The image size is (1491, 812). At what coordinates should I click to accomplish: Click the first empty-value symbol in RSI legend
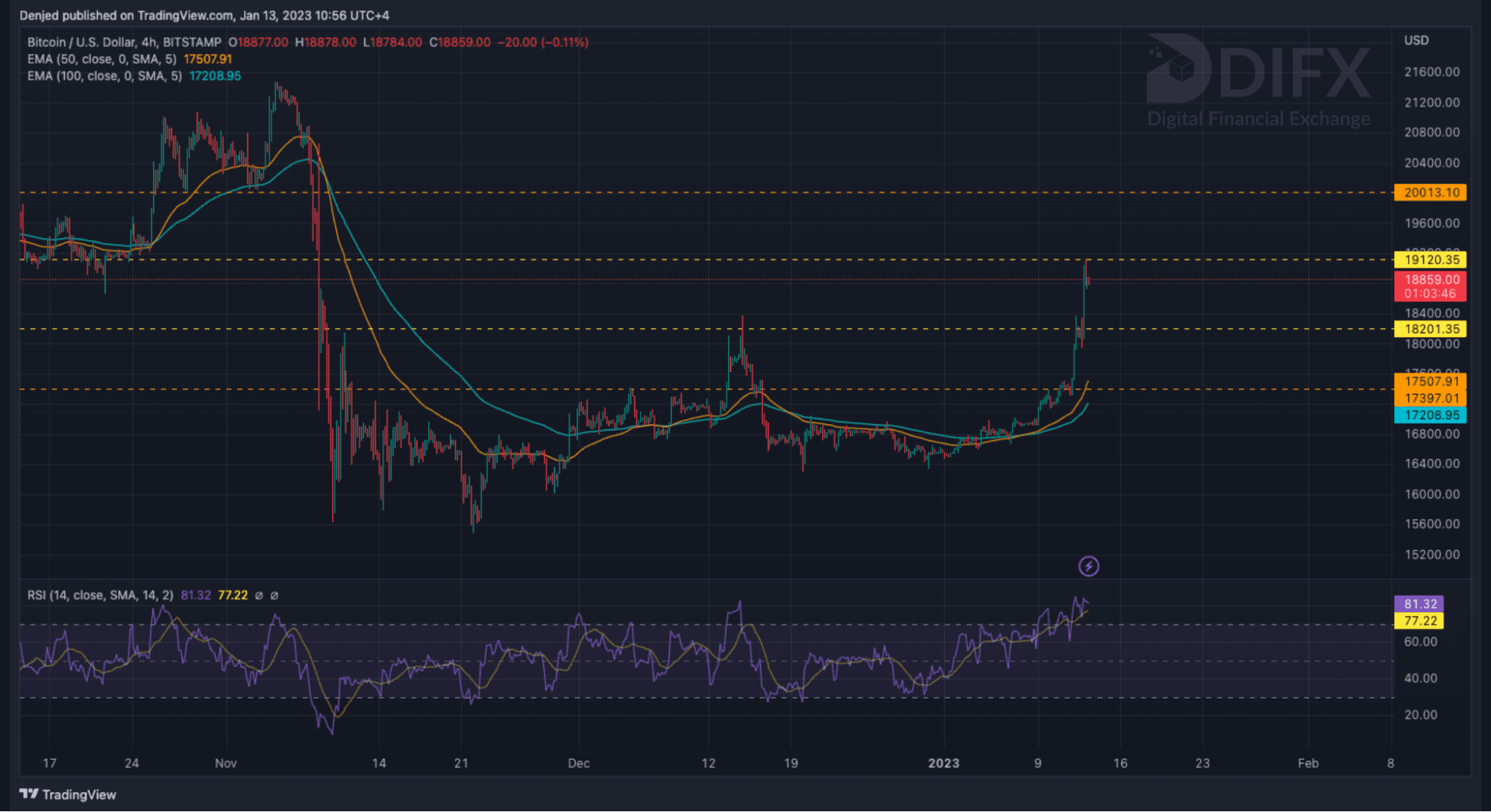(x=259, y=596)
